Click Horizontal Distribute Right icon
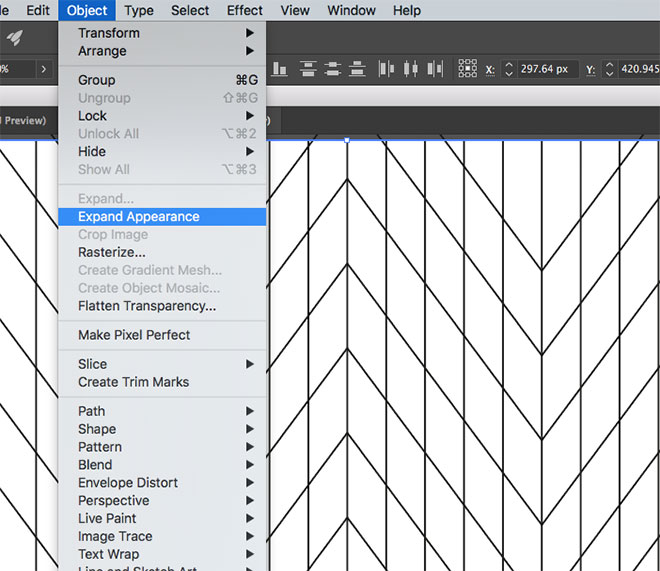 432,69
